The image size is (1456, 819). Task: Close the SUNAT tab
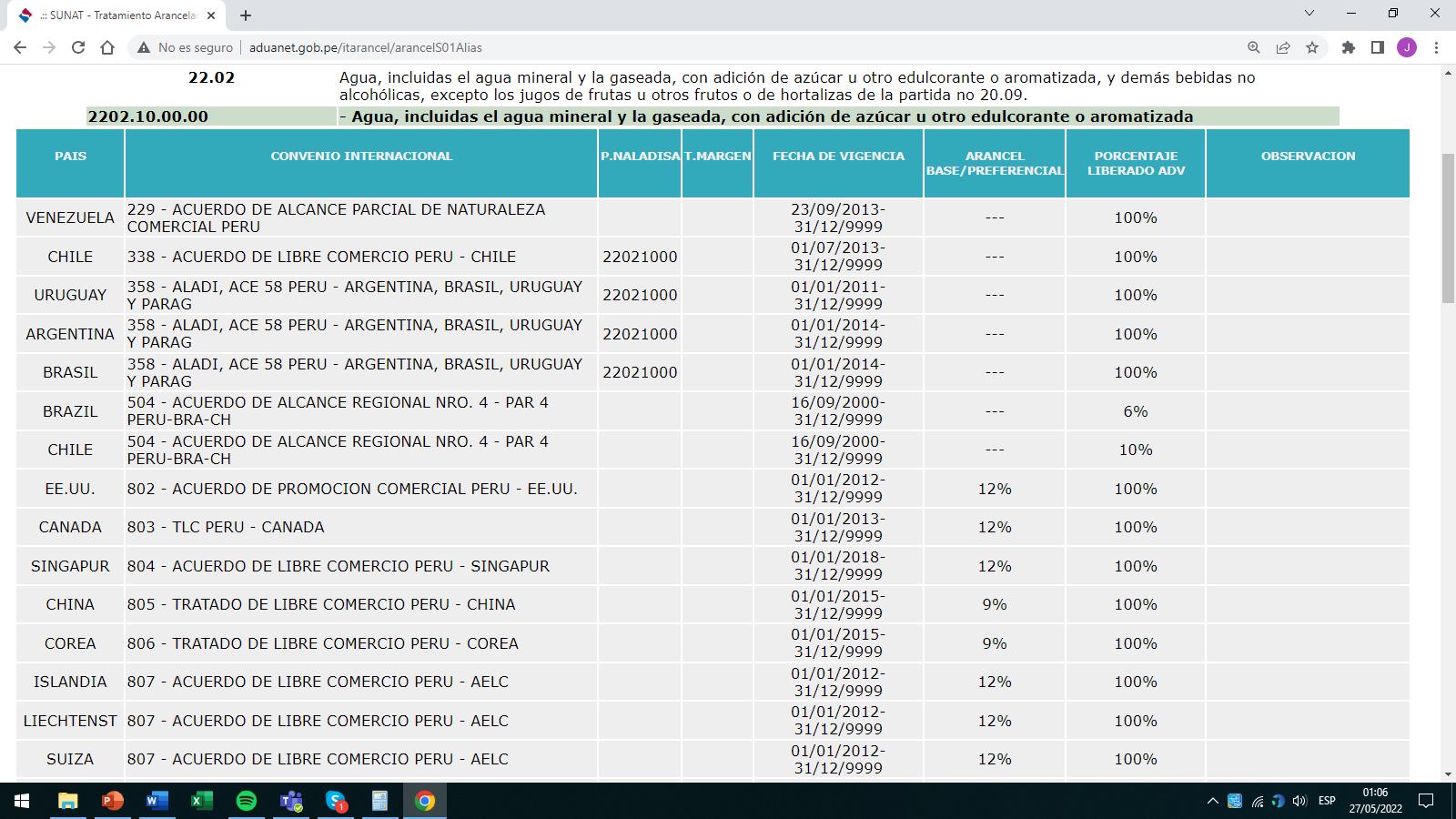[211, 15]
